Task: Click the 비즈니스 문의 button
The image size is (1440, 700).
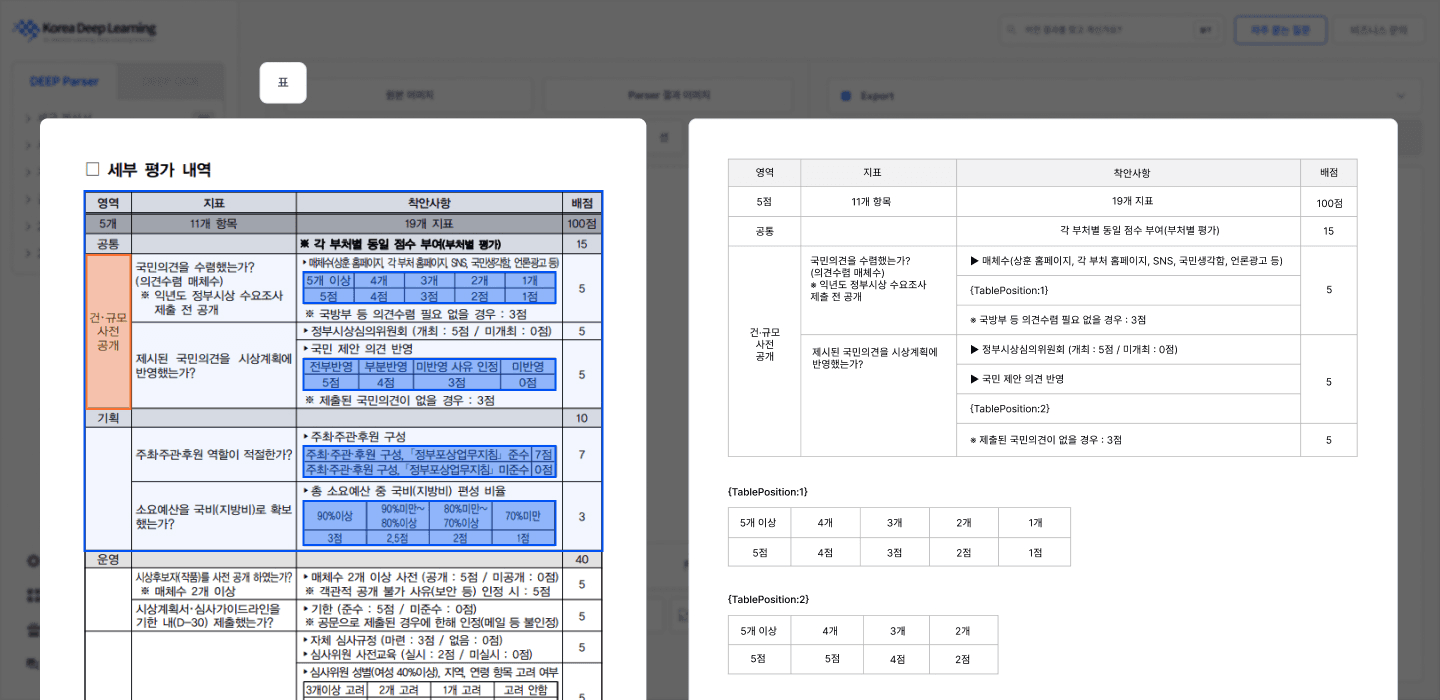Action: 1380,30
